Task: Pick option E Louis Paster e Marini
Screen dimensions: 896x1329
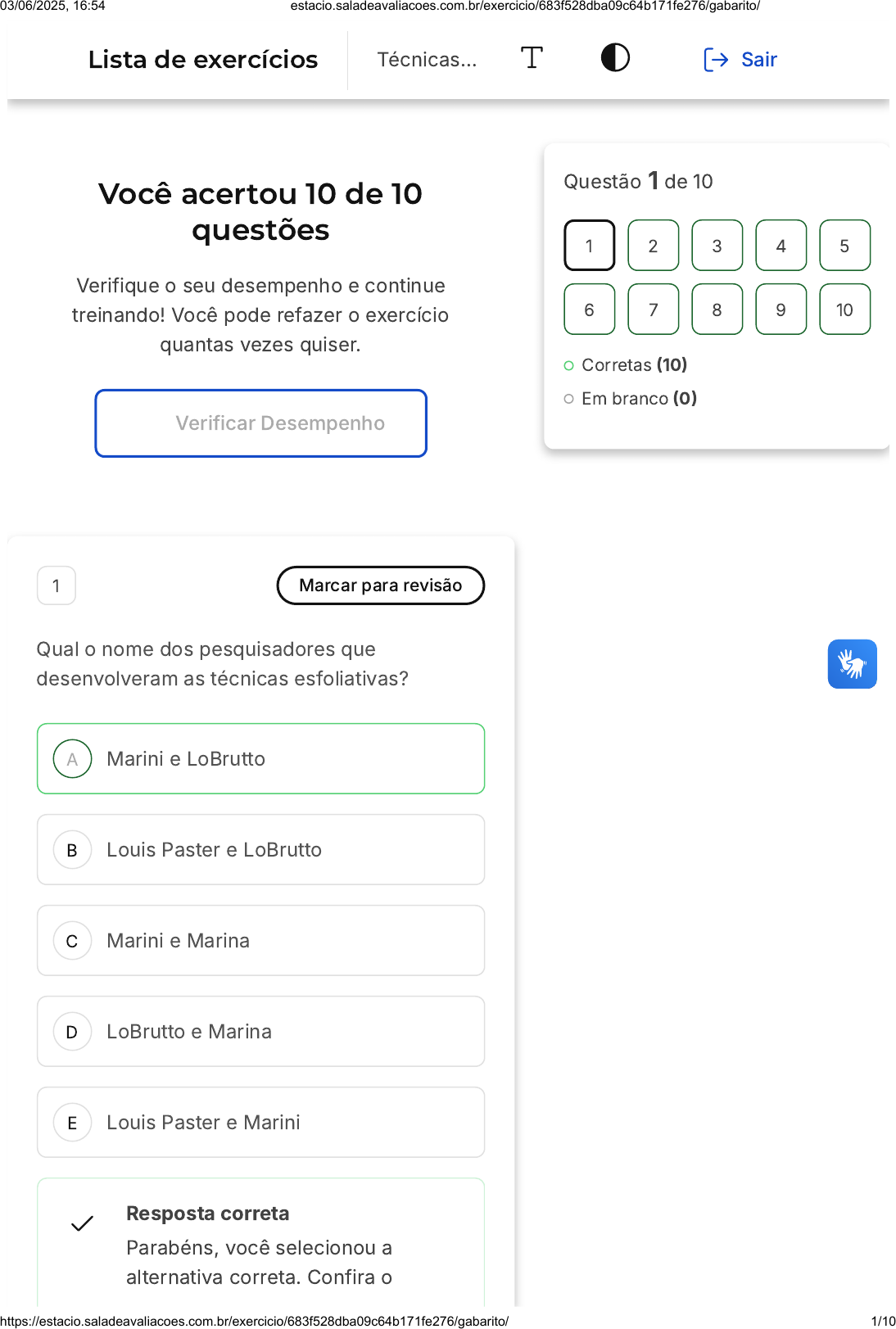Action: click(x=260, y=1123)
